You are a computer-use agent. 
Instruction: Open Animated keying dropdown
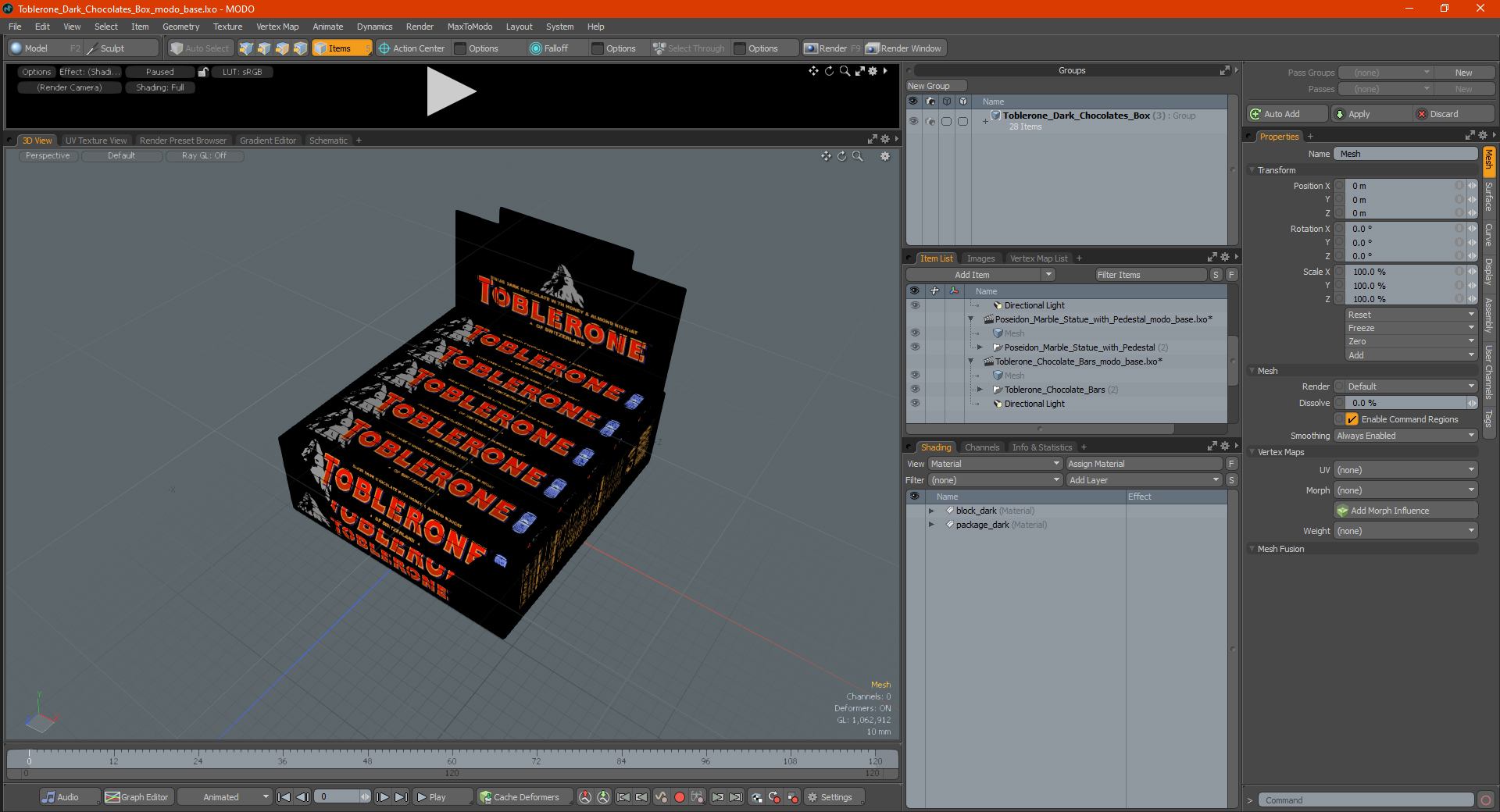(224, 797)
